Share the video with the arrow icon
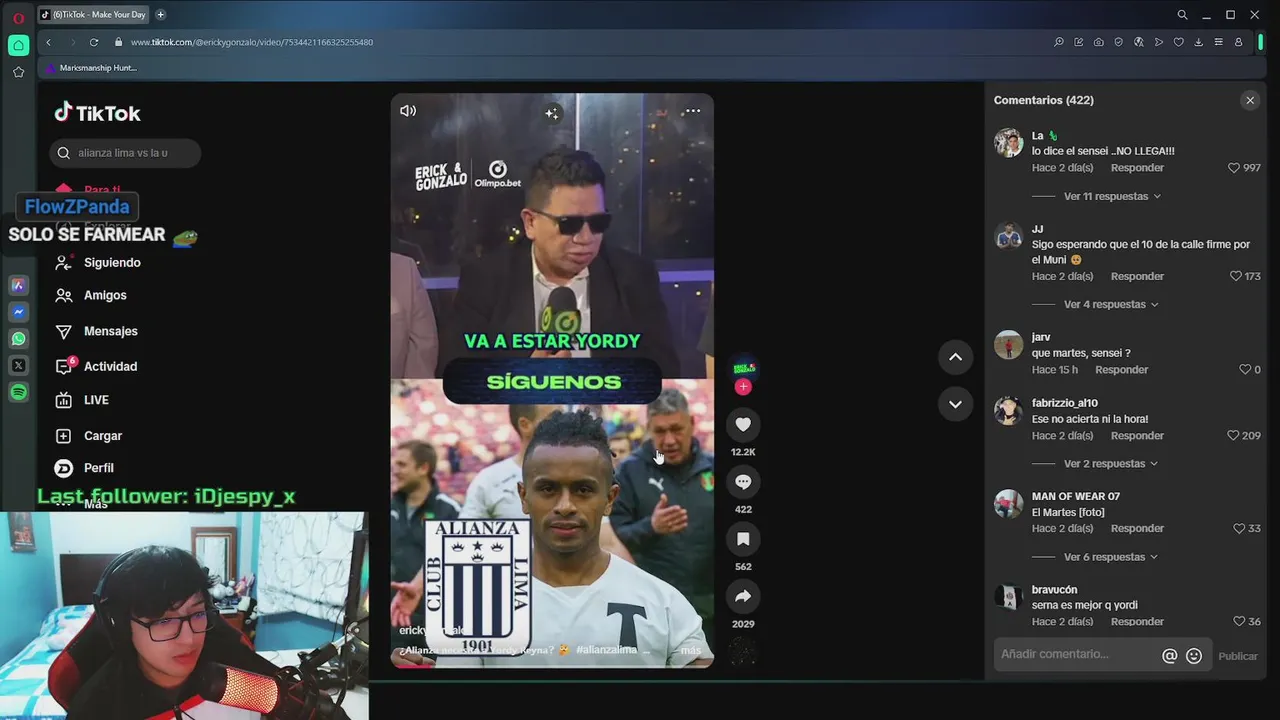 click(x=743, y=596)
